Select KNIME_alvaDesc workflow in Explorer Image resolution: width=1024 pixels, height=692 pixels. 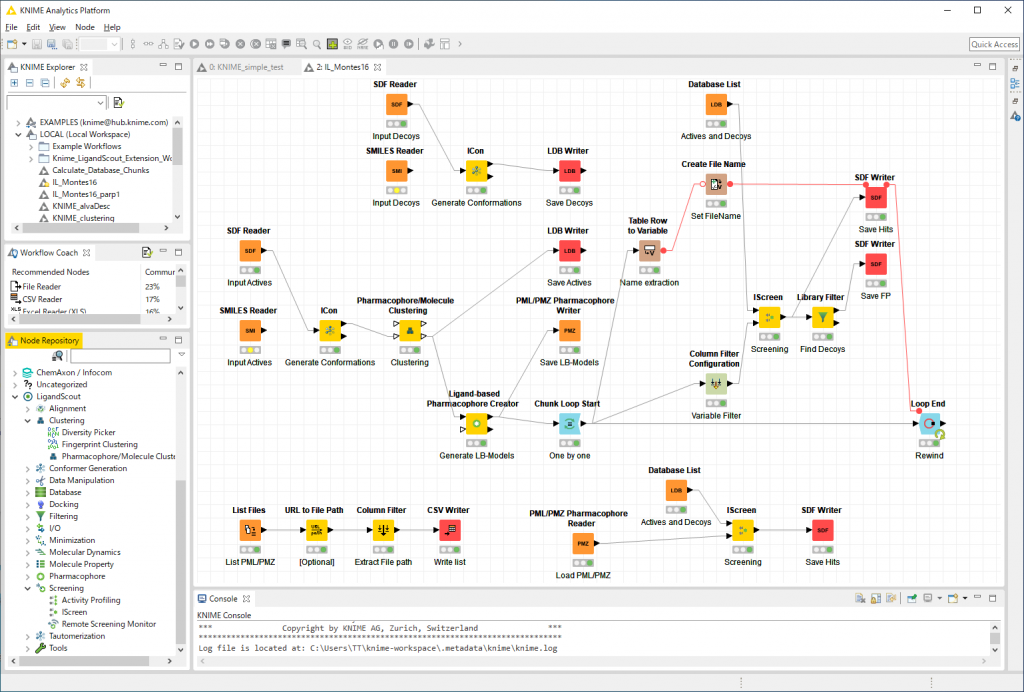click(81, 206)
